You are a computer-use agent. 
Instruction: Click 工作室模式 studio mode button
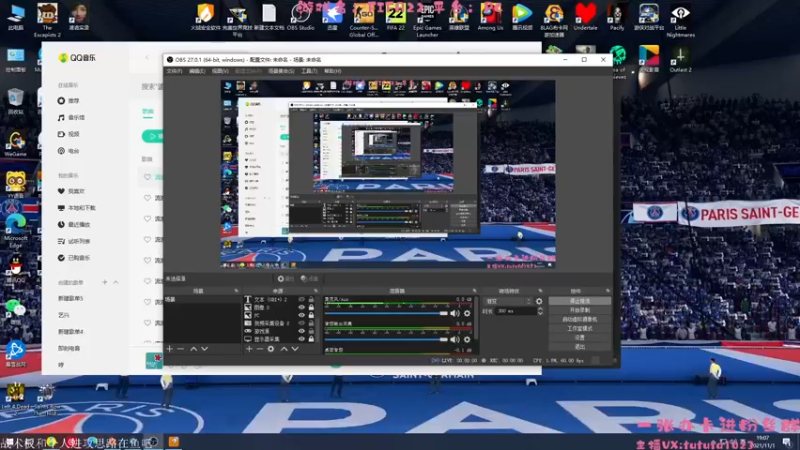[580, 329]
